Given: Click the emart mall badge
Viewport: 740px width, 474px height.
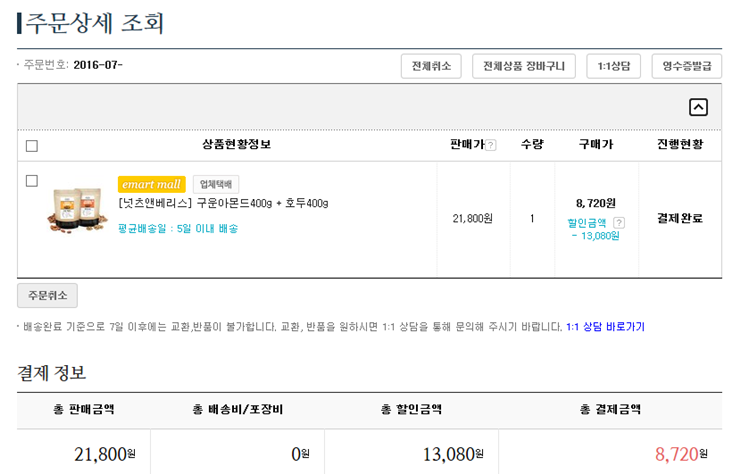Looking at the screenshot, I should tap(151, 184).
